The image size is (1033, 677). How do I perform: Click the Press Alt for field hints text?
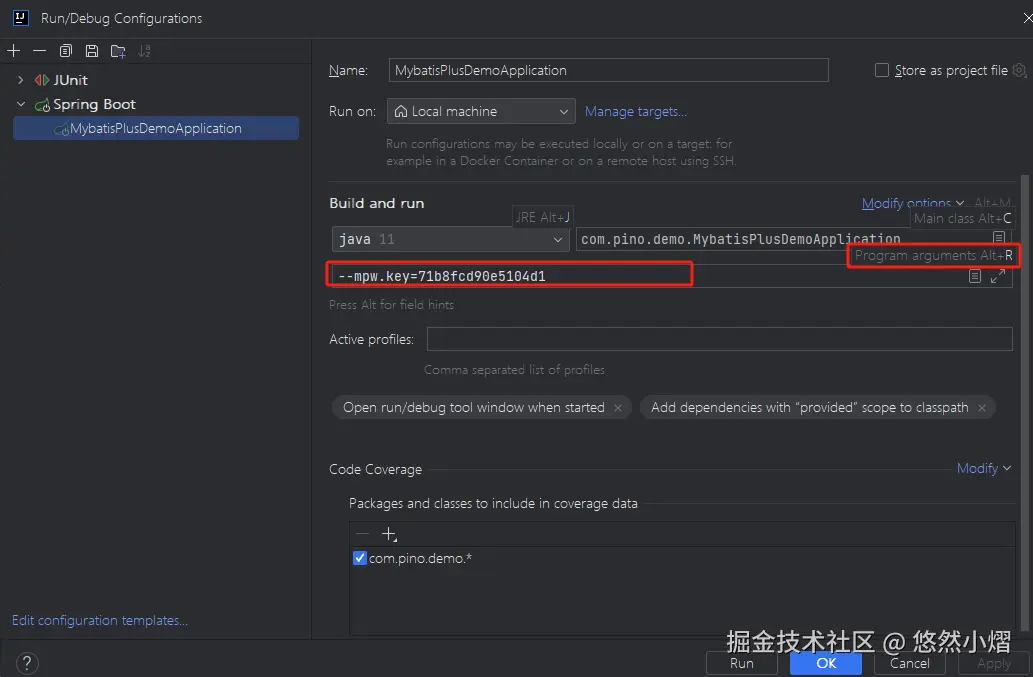(391, 305)
